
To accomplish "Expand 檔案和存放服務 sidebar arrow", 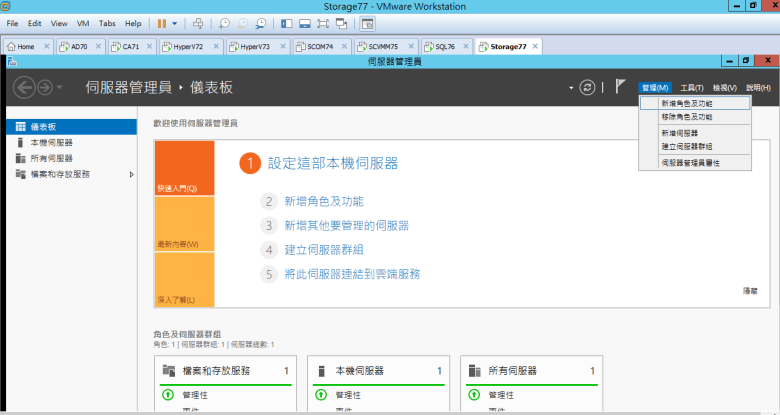I will click(x=131, y=174).
